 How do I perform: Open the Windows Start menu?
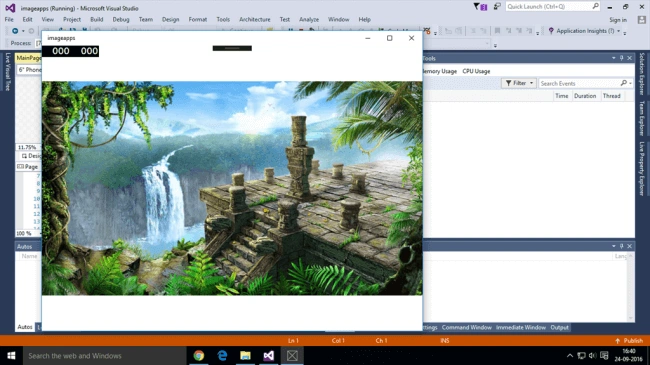coord(11,355)
